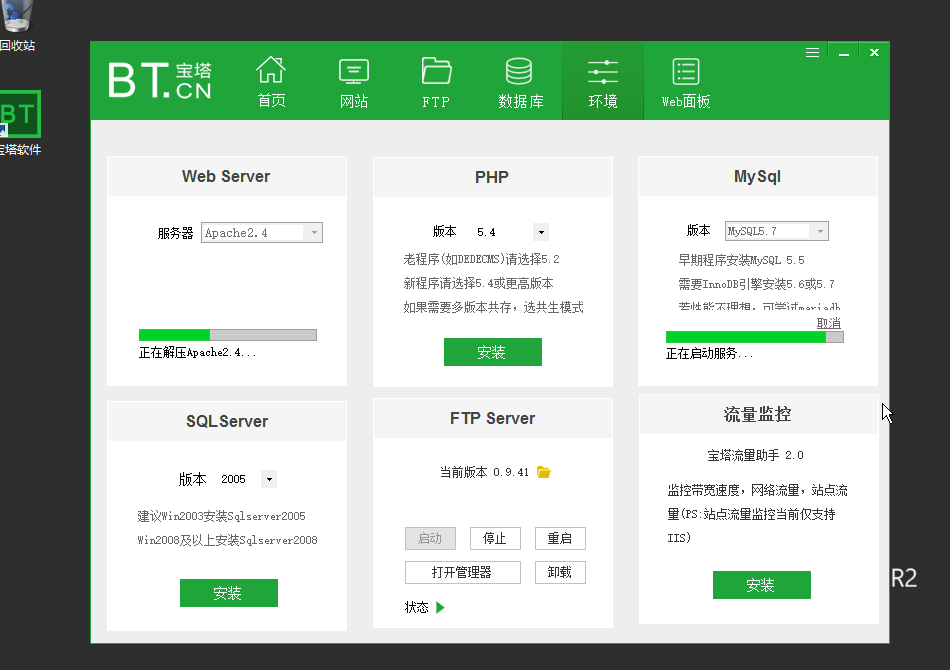Click the 当前版本 0.9.41 text
Viewport: 950px width, 670px height.
pos(484,472)
